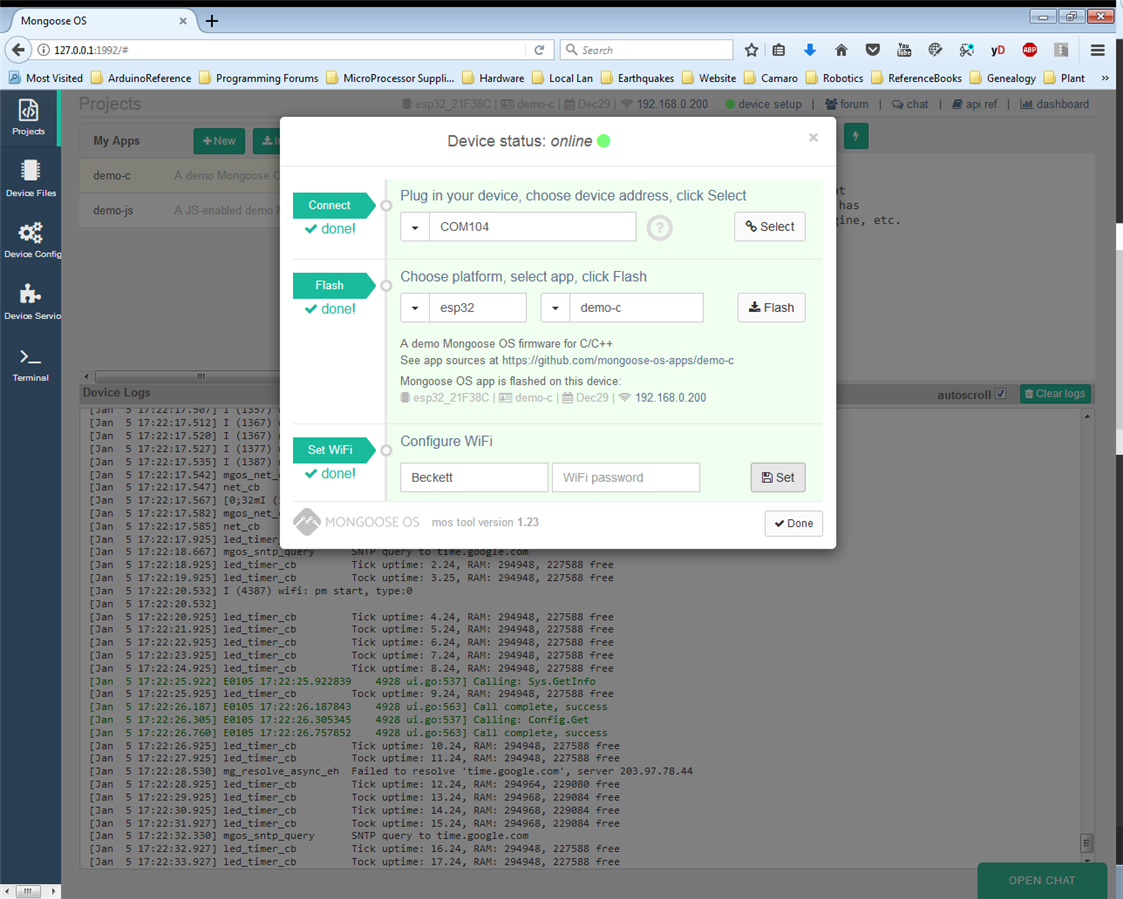The image size is (1123, 899).
Task: Open Device Files in sidebar
Action: click(x=30, y=178)
